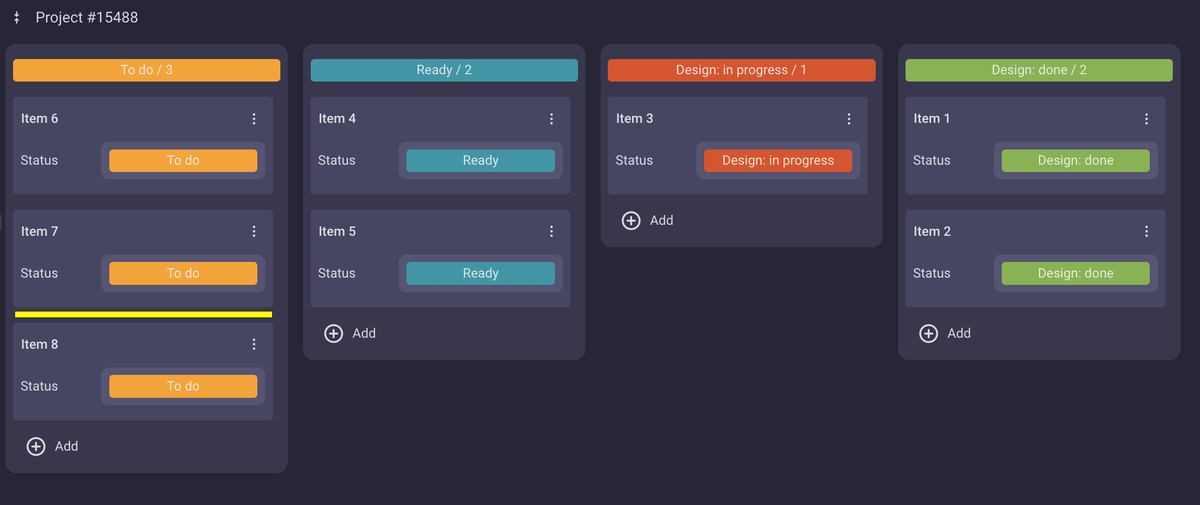The width and height of the screenshot is (1200, 505).
Task: Click the plus icon in Design: in progress column
Action: click(x=631, y=221)
